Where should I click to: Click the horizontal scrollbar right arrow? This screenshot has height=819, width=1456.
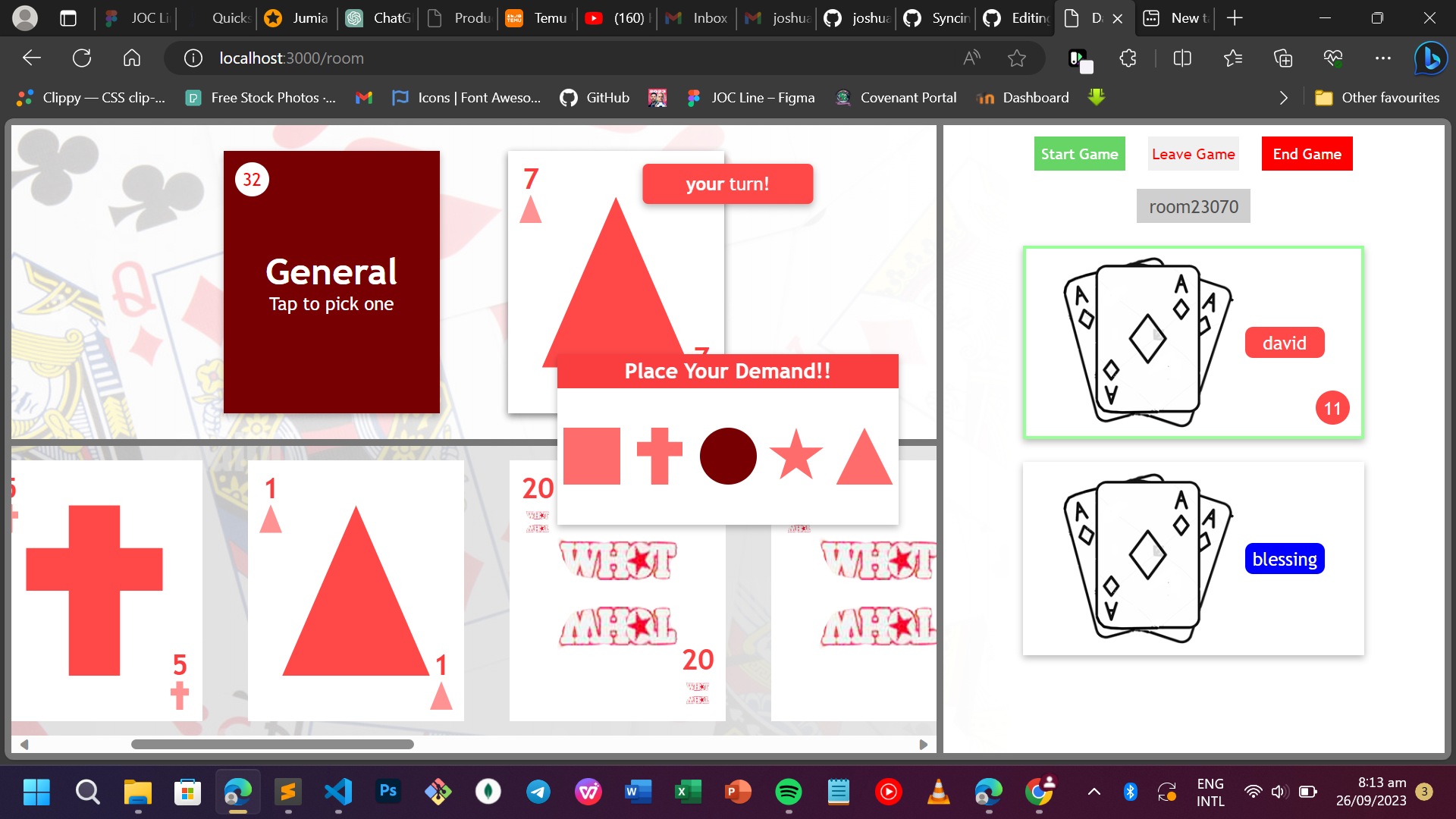tap(923, 745)
